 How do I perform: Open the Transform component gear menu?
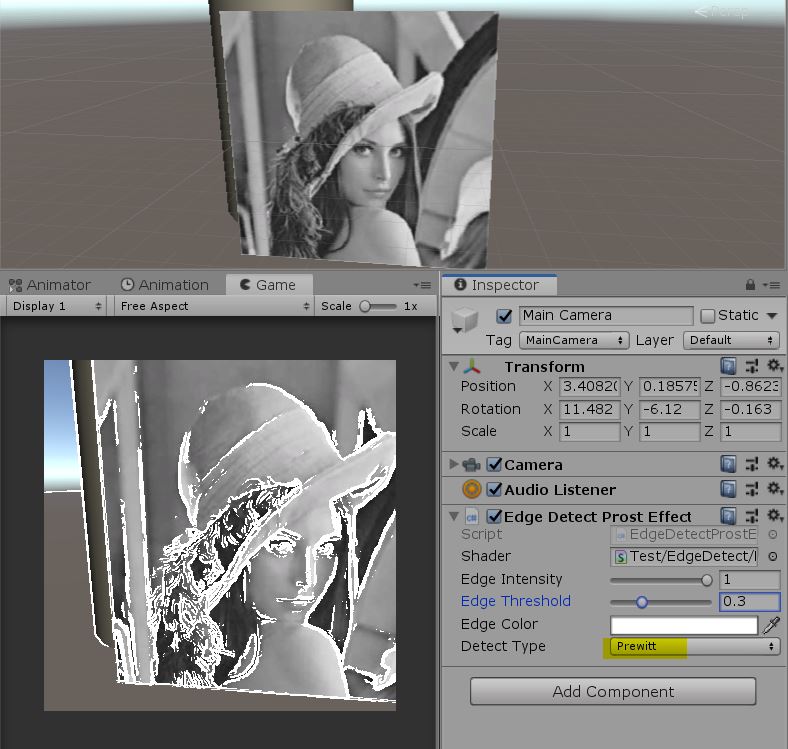pyautogui.click(x=774, y=365)
